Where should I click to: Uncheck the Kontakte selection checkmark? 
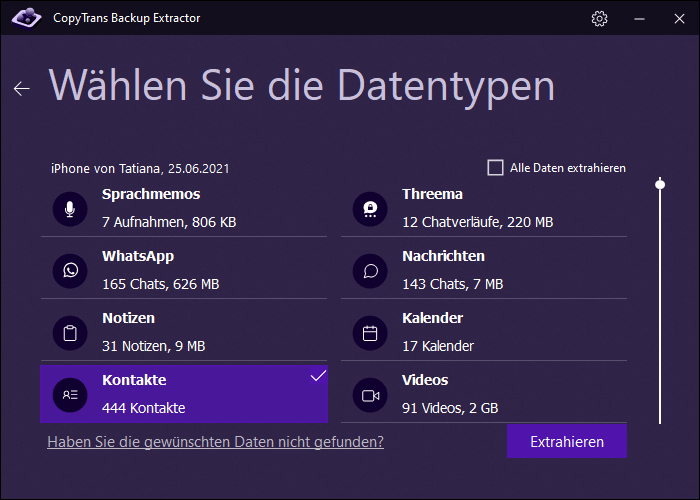point(318,376)
